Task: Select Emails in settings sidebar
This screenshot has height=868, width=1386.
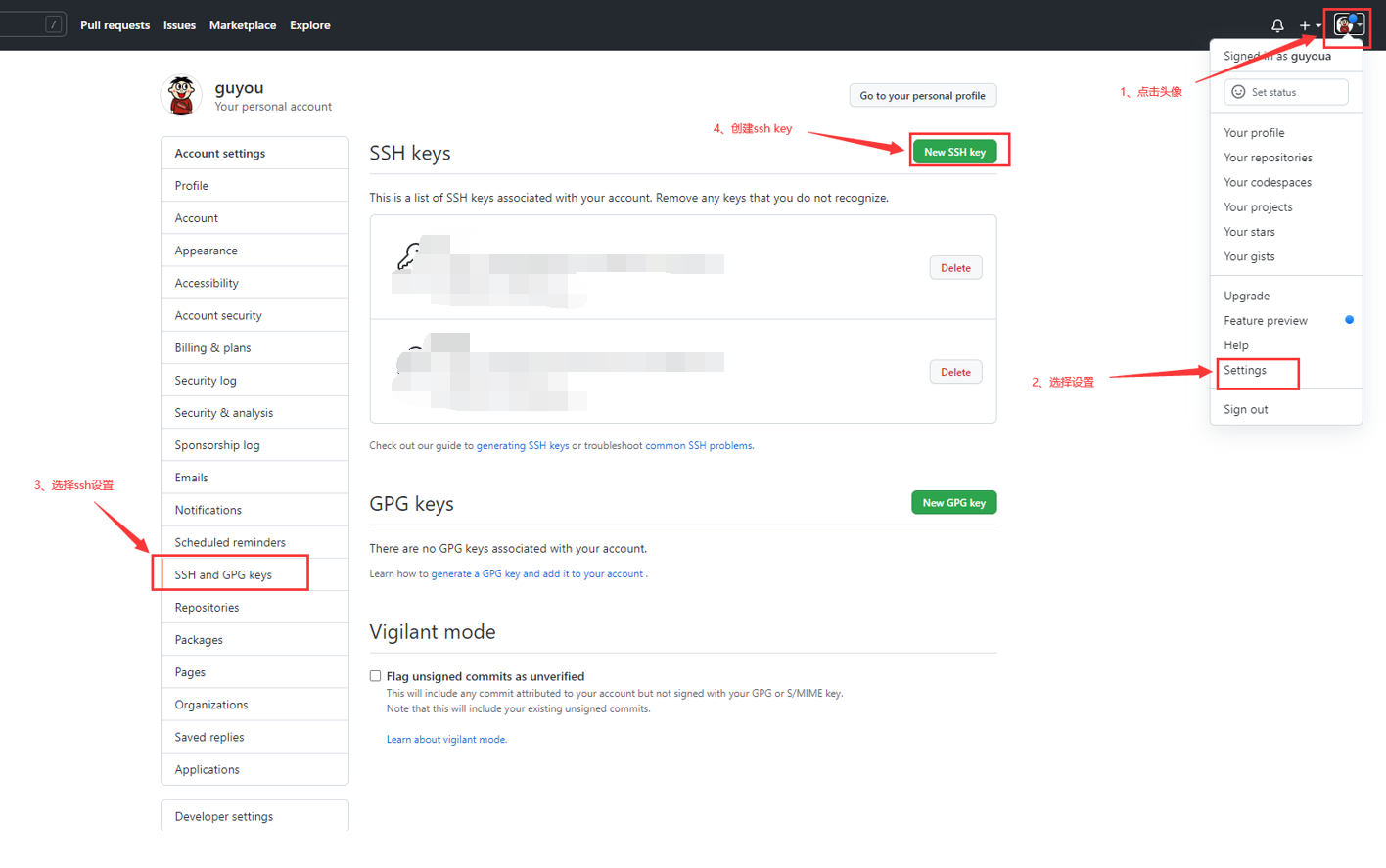Action: [254, 477]
